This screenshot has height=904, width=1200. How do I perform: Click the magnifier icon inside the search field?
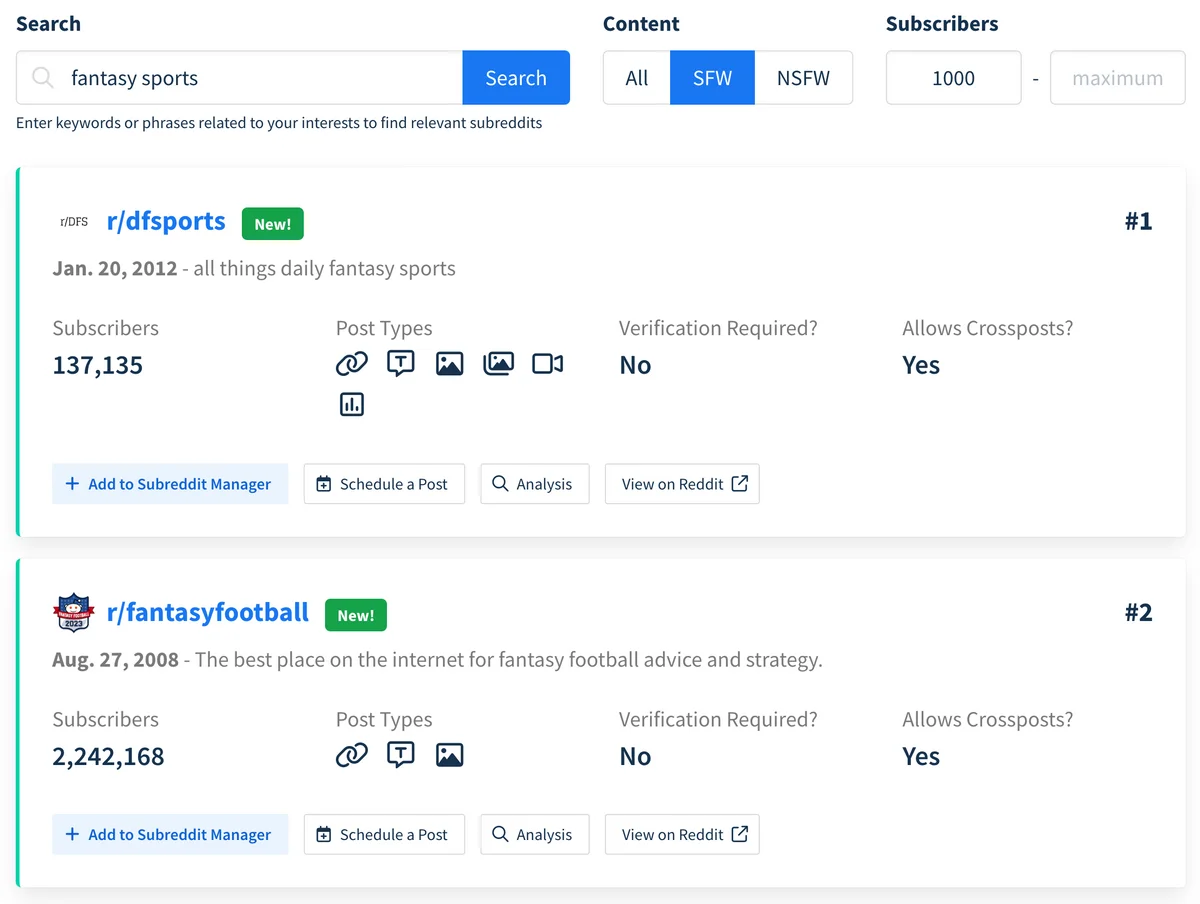pyautogui.click(x=41, y=77)
